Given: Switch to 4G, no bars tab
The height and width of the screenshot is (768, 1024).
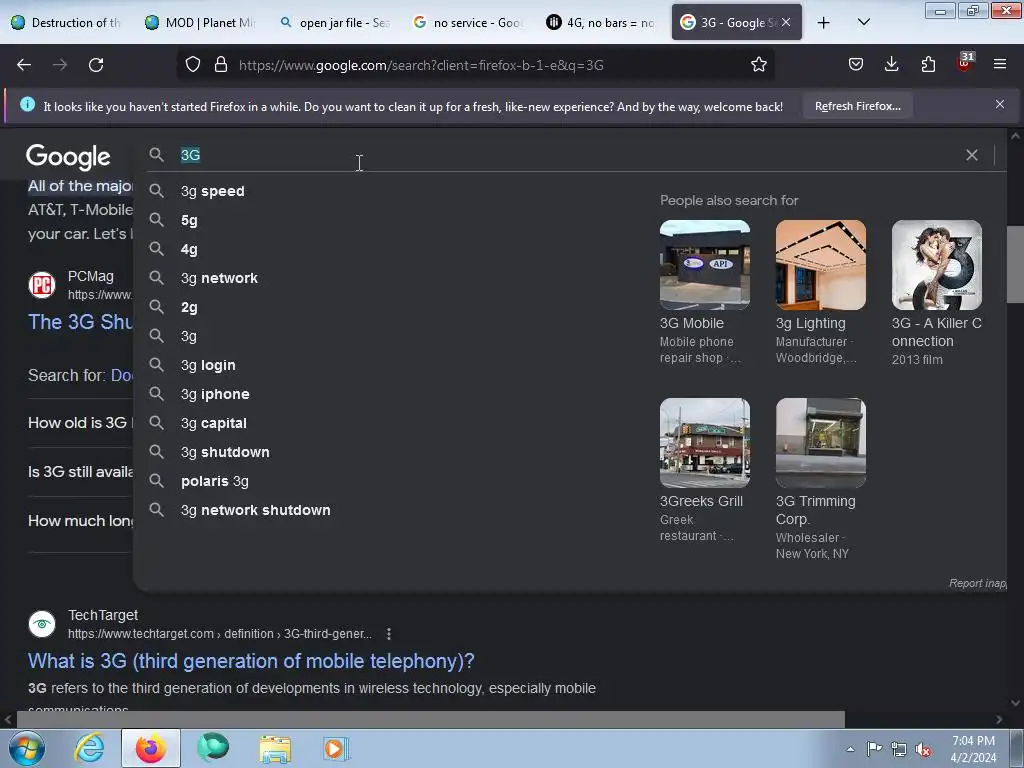Looking at the screenshot, I should point(602,22).
